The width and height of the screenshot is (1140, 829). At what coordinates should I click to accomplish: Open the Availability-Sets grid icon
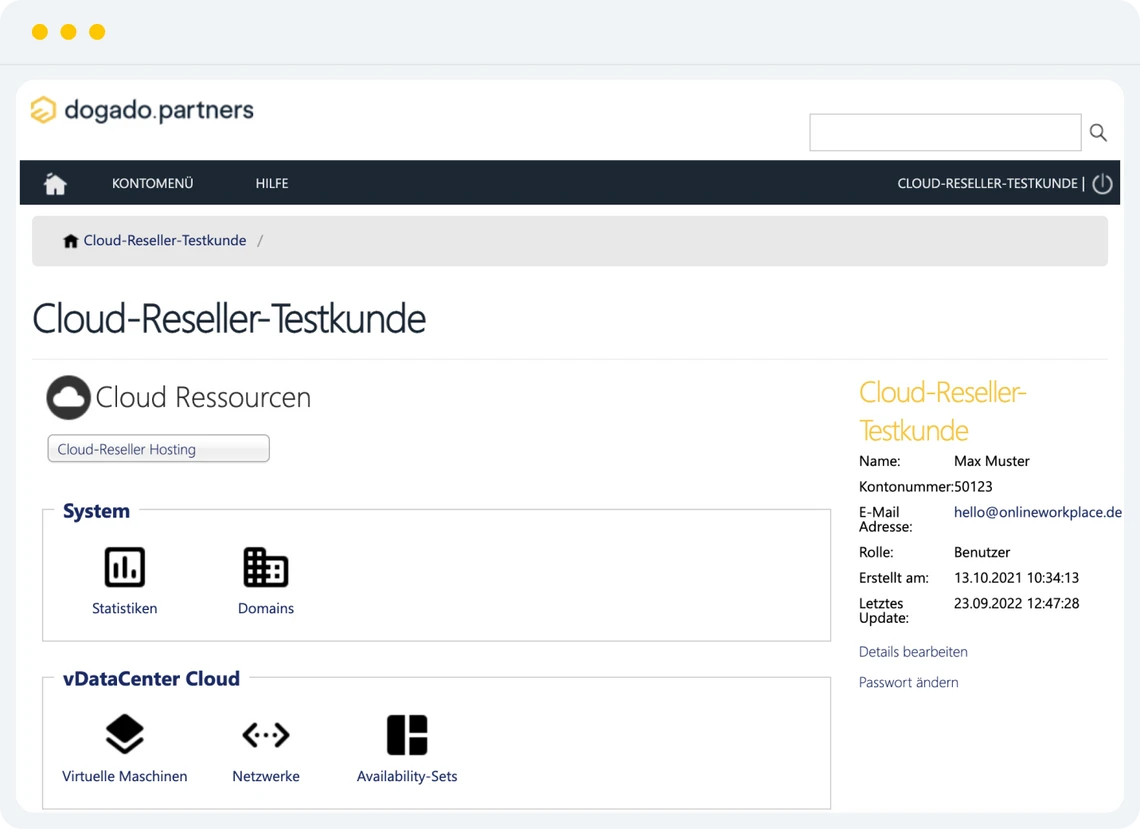407,735
